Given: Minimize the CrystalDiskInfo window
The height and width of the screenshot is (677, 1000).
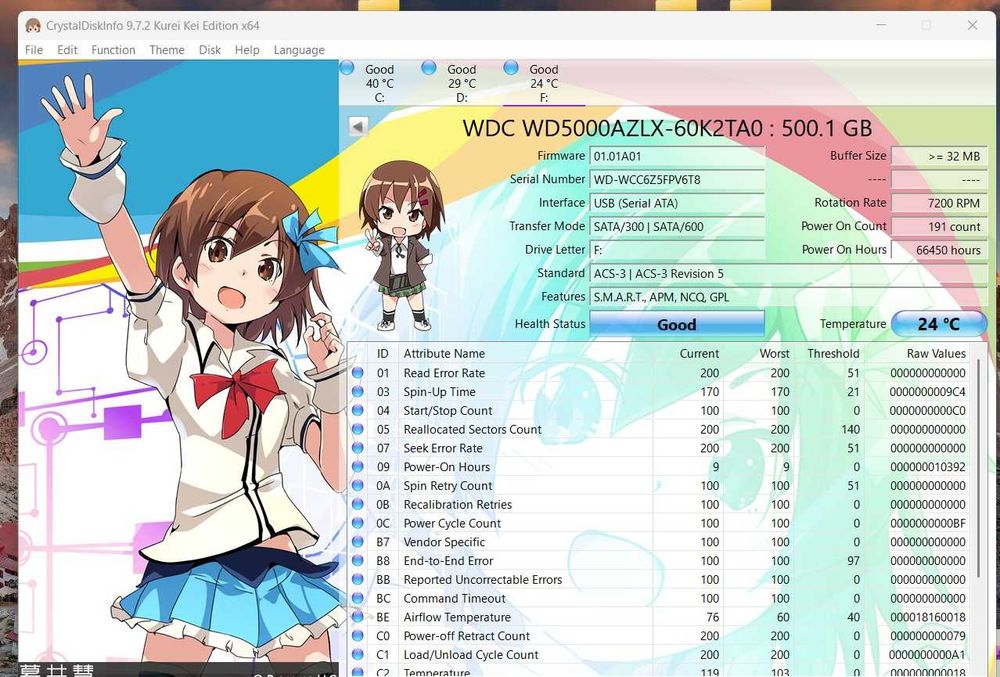Looking at the screenshot, I should click(x=881, y=25).
